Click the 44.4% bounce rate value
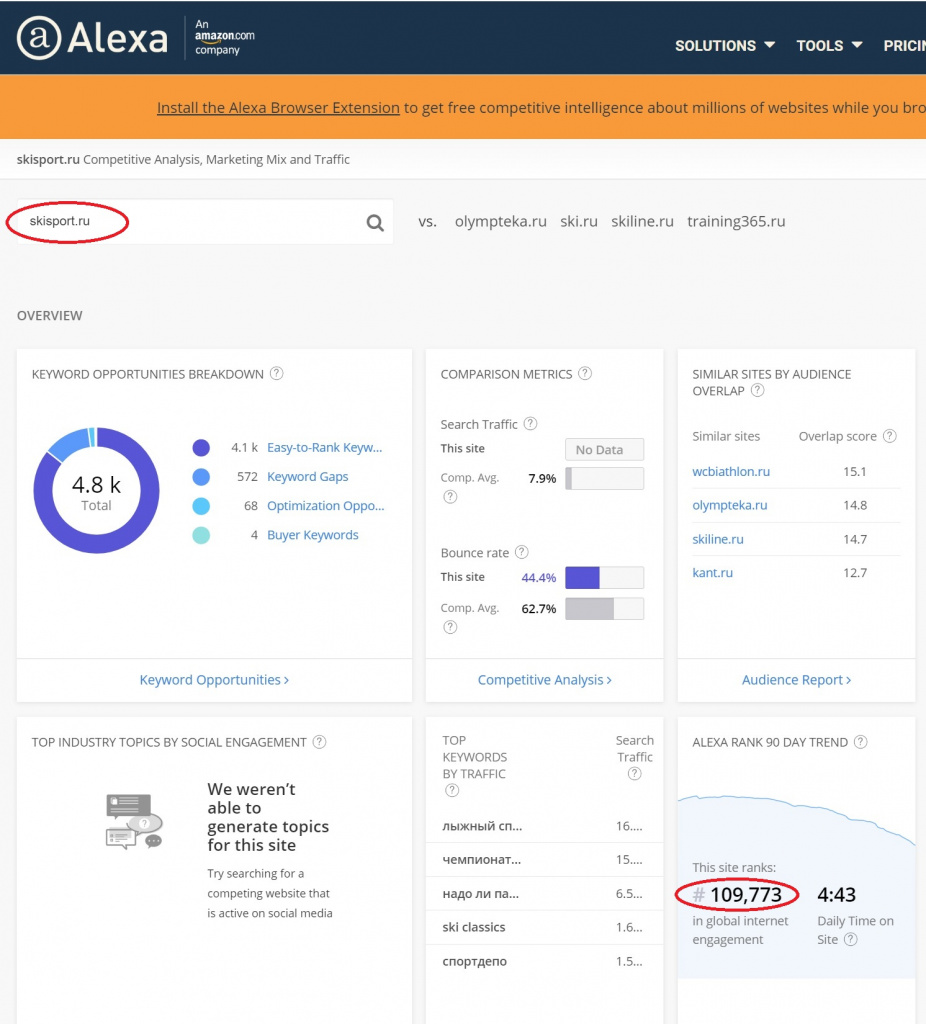 (x=539, y=577)
